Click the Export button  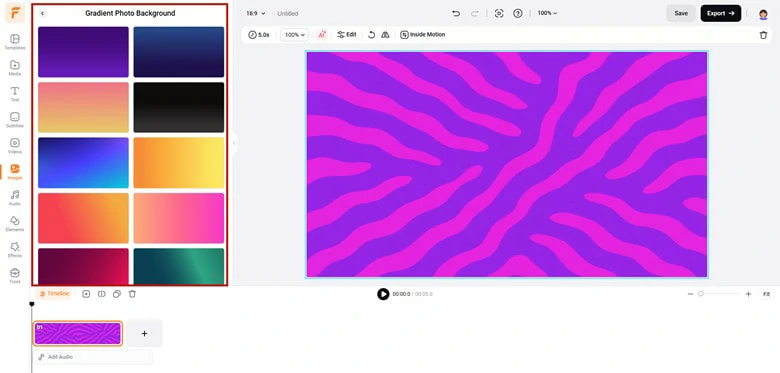(x=721, y=13)
